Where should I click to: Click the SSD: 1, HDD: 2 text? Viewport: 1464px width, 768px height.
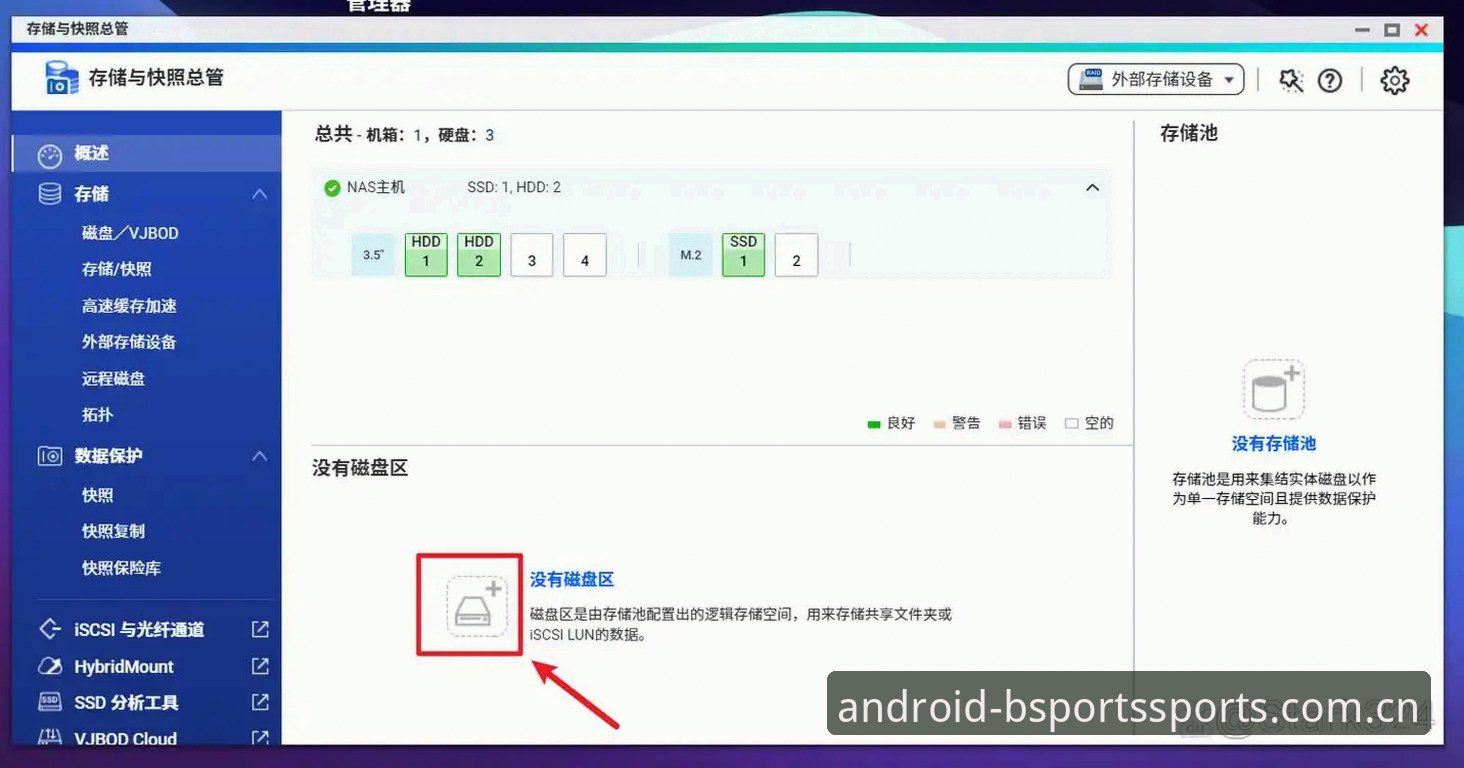pos(514,187)
